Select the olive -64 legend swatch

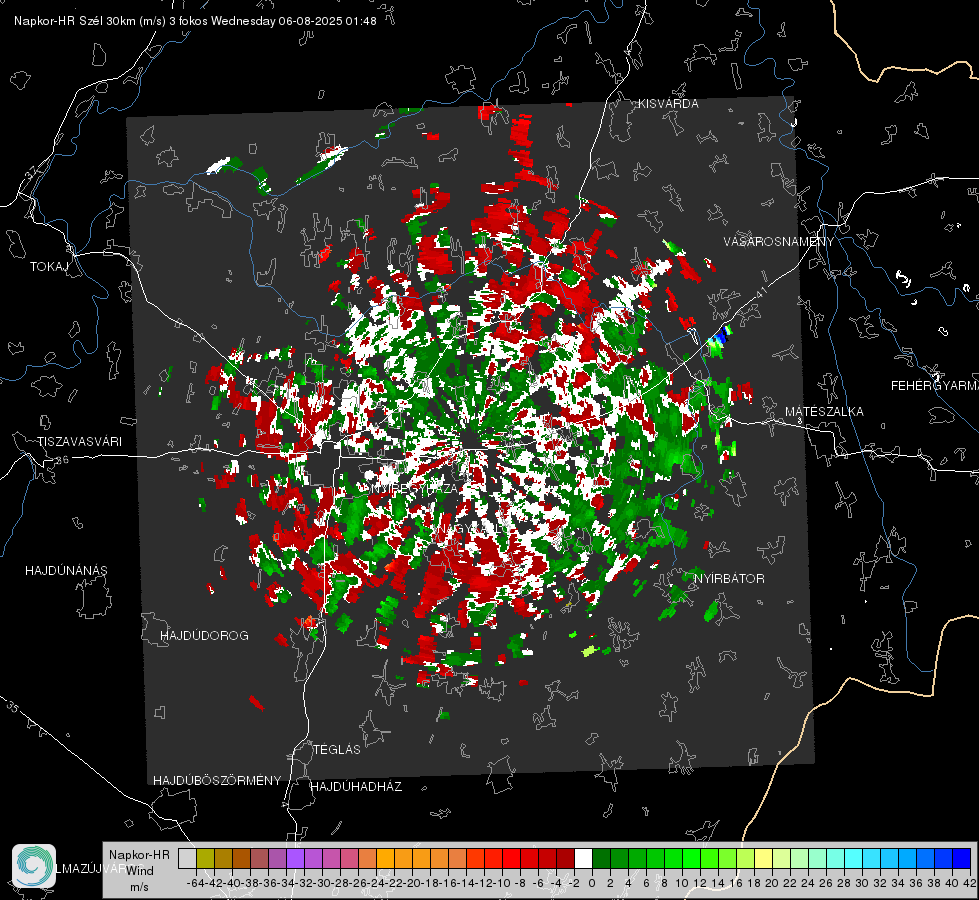click(205, 858)
